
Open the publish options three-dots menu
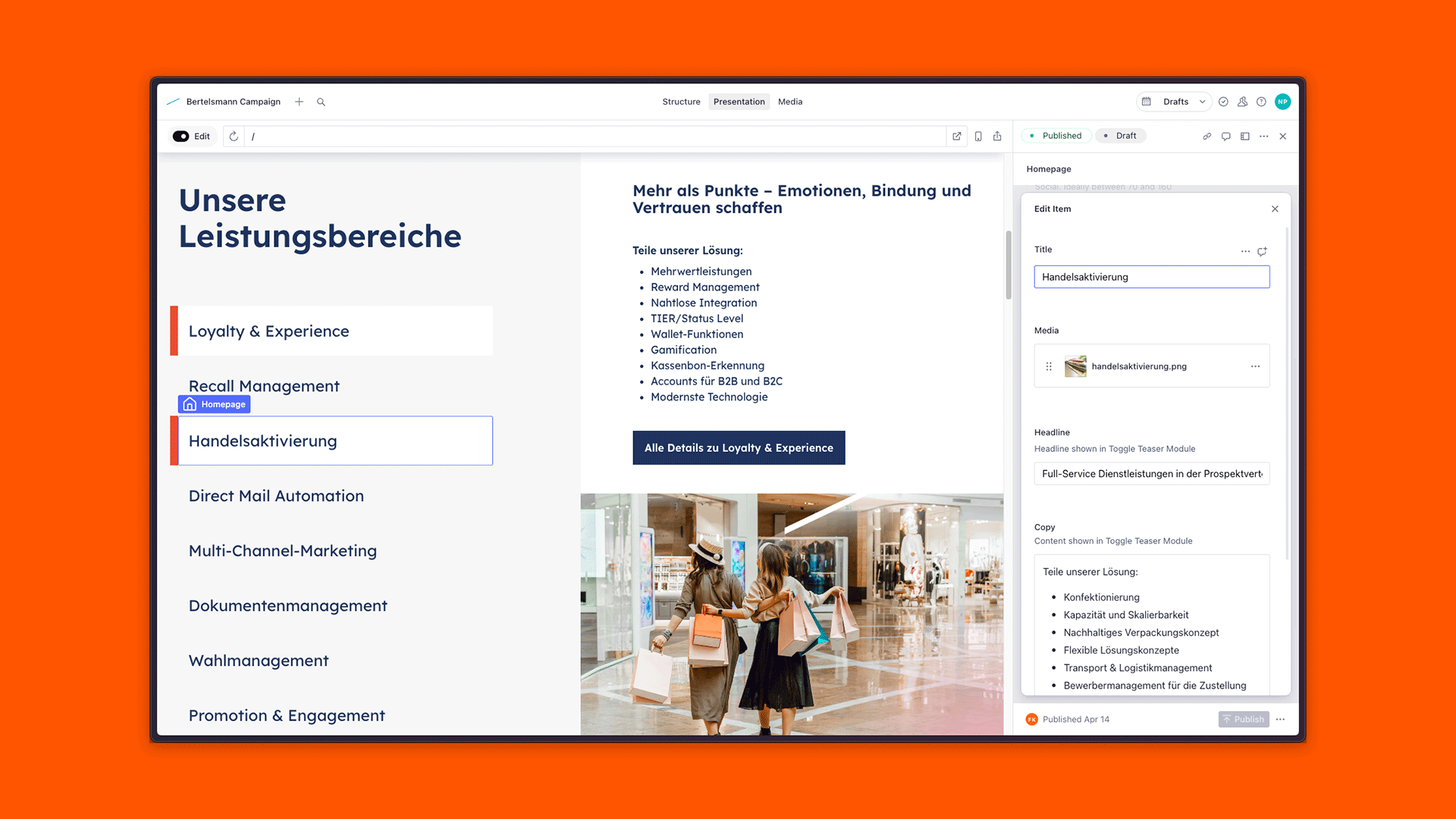pyautogui.click(x=1280, y=720)
